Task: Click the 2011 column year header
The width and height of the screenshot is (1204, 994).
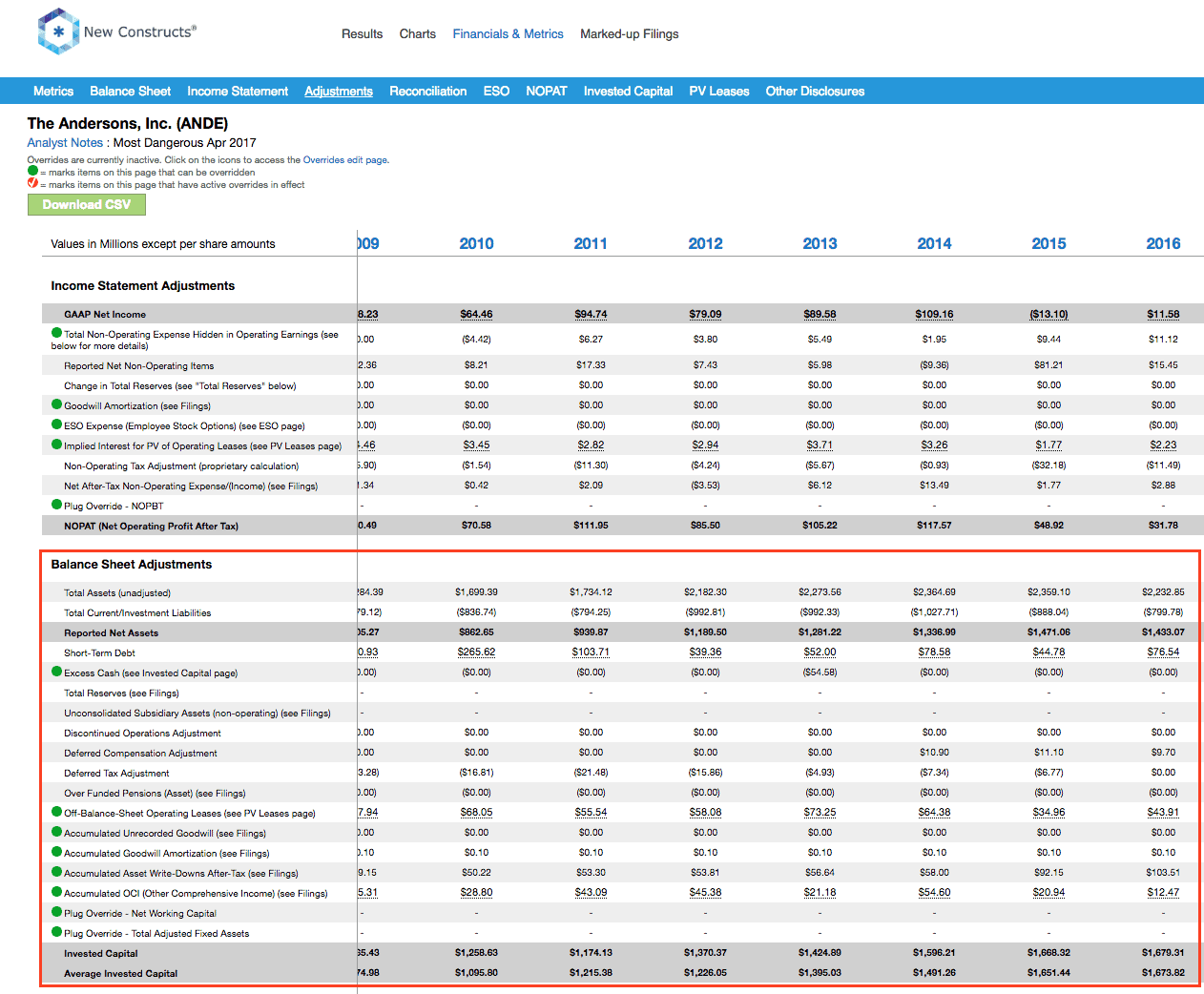Action: (592, 244)
